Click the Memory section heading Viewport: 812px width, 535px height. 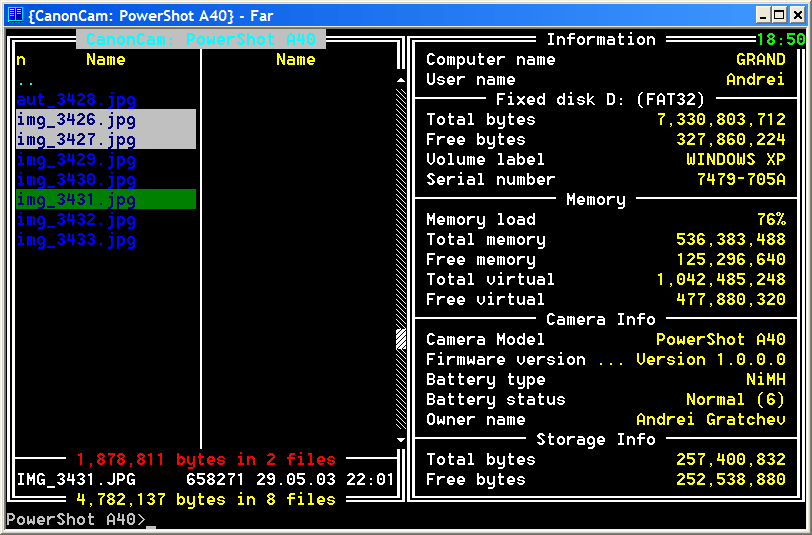coord(596,199)
